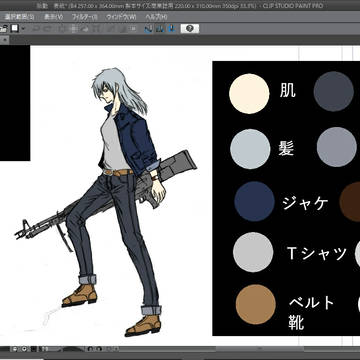Screen dimensions: 360x360
Task: Click the question mark help button
Action: (190, 29)
